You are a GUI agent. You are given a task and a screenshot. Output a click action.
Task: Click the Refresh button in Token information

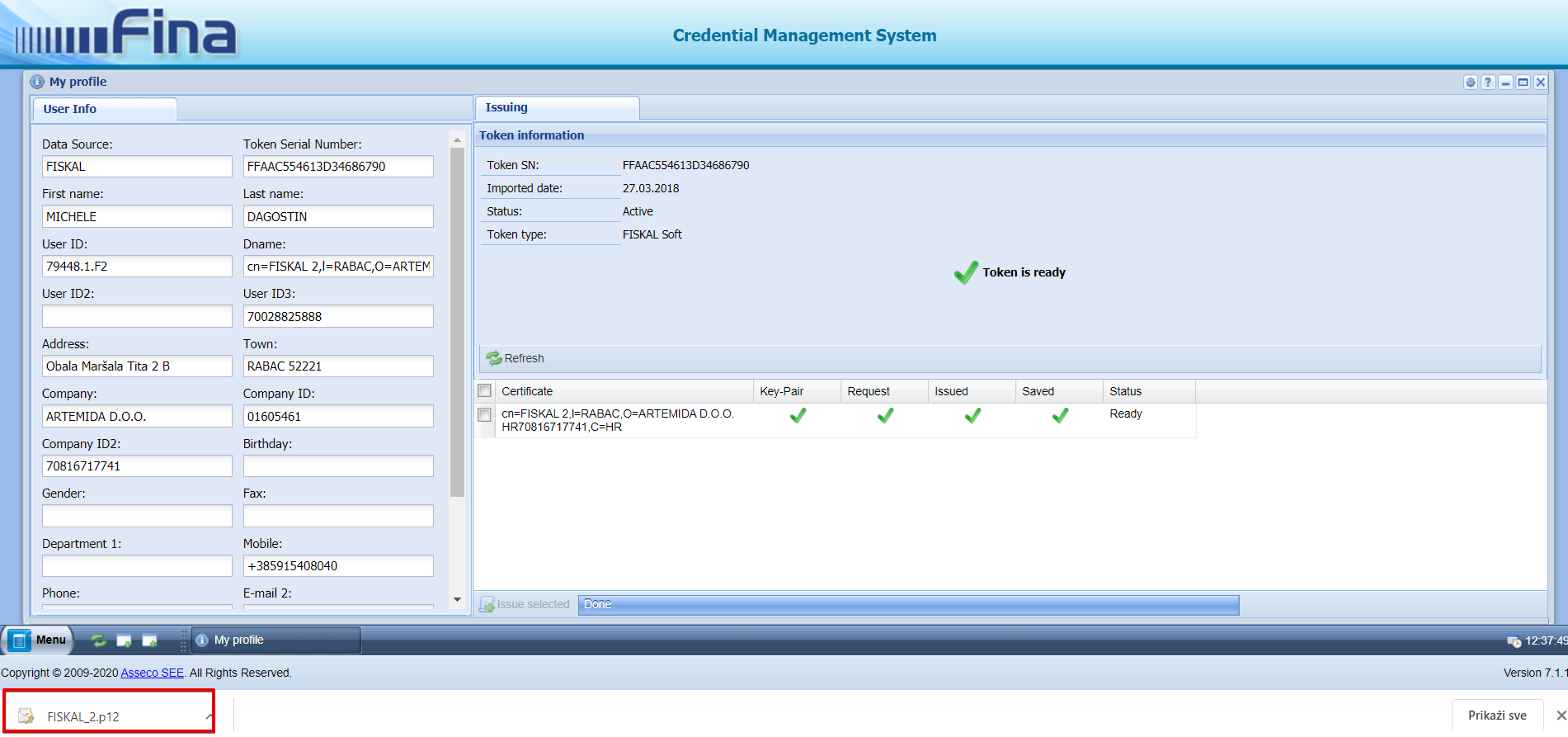[516, 358]
